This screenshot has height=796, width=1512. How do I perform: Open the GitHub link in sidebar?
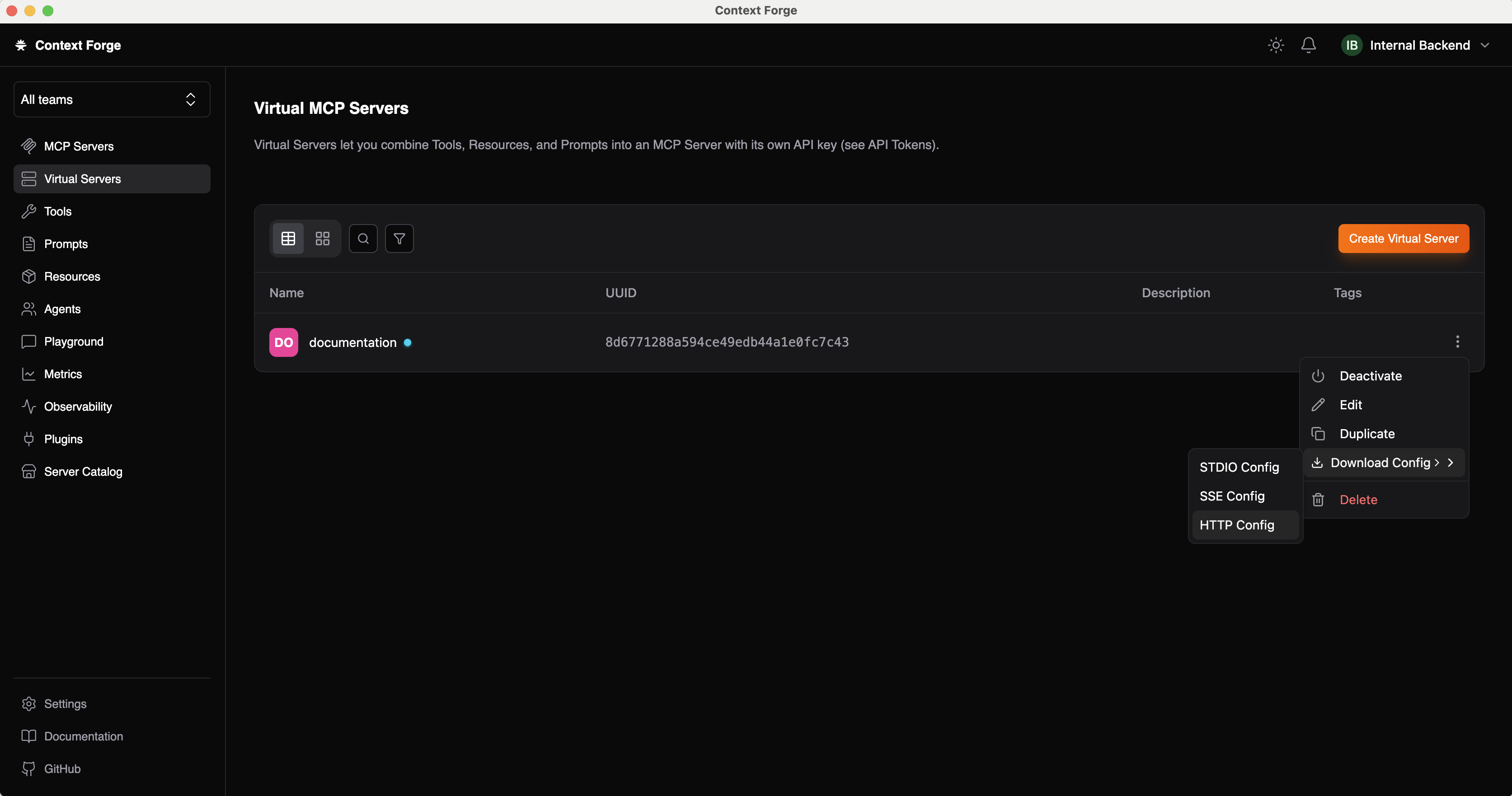pyautogui.click(x=62, y=768)
